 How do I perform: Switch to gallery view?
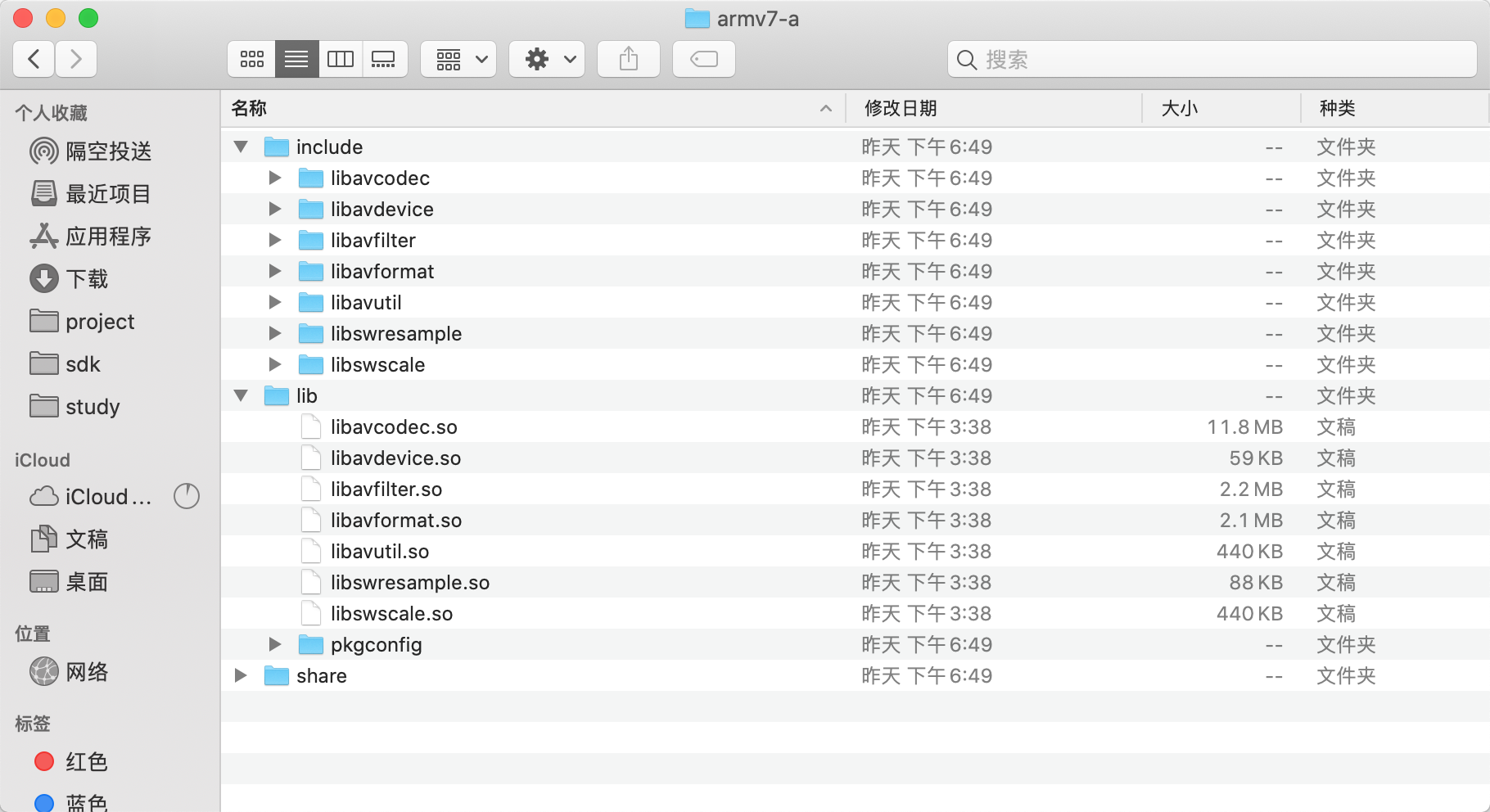click(384, 59)
